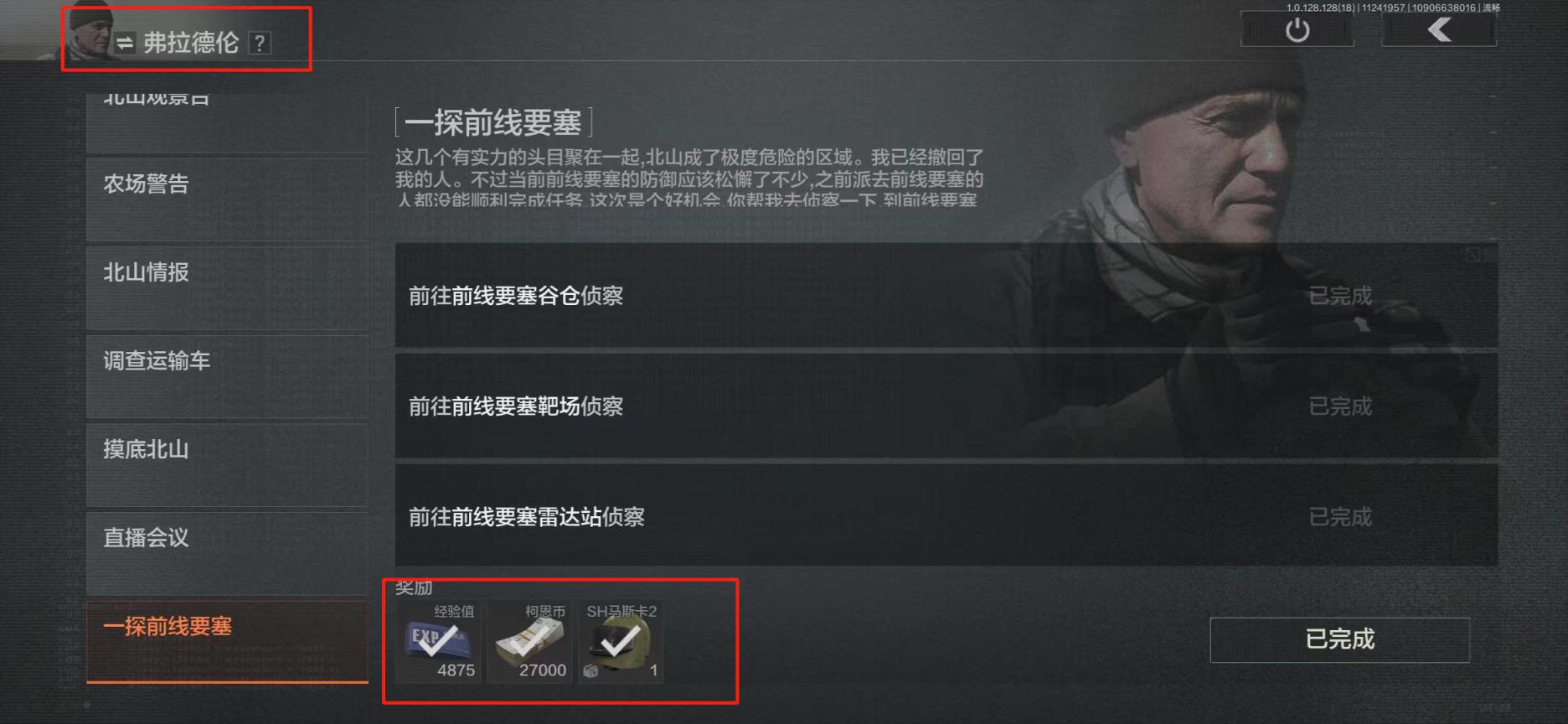Click the 已完成 button at bottom right
Image resolution: width=1568 pixels, height=724 pixels.
[x=1339, y=640]
